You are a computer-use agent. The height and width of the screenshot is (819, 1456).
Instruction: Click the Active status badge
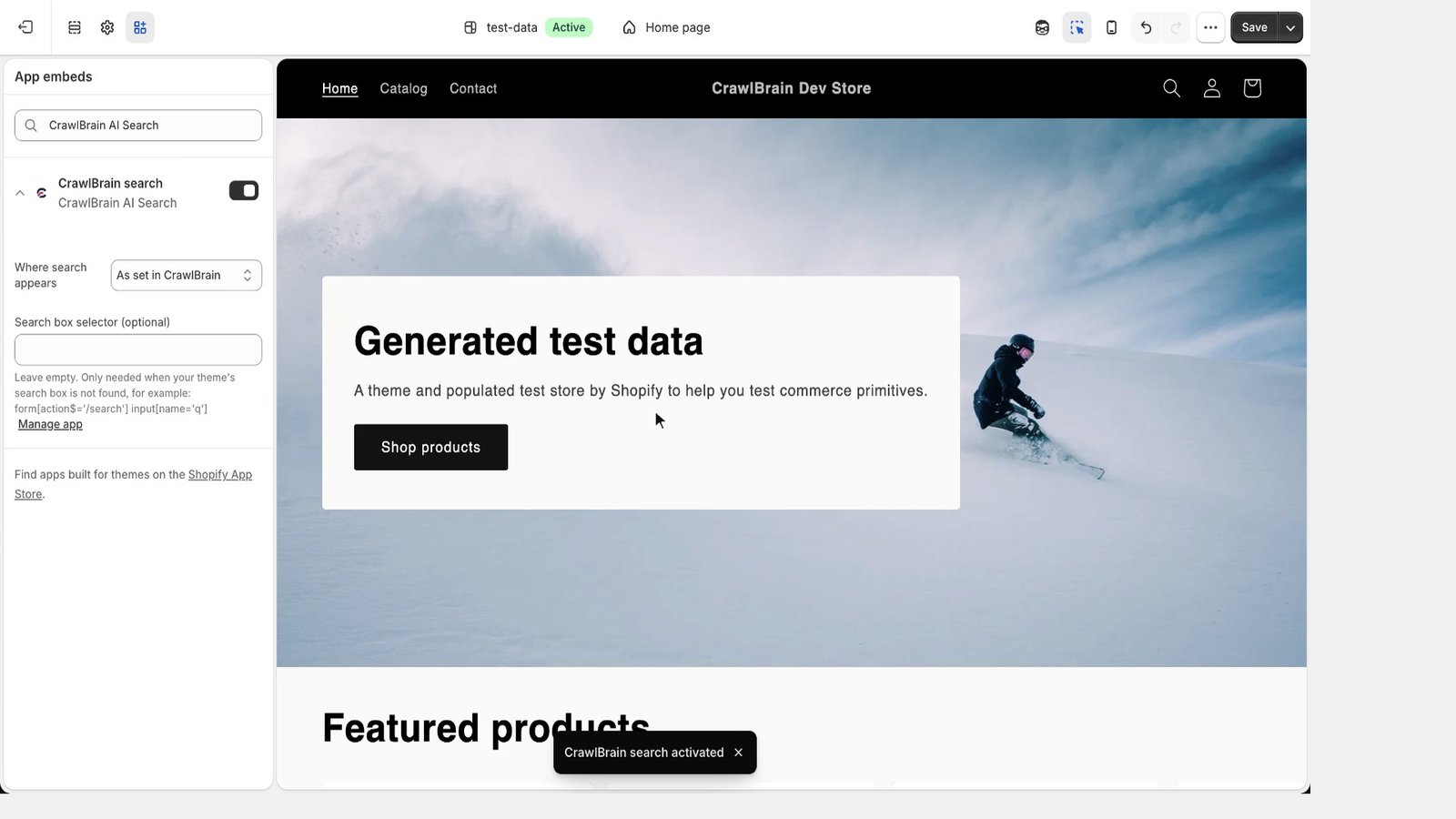pyautogui.click(x=569, y=27)
